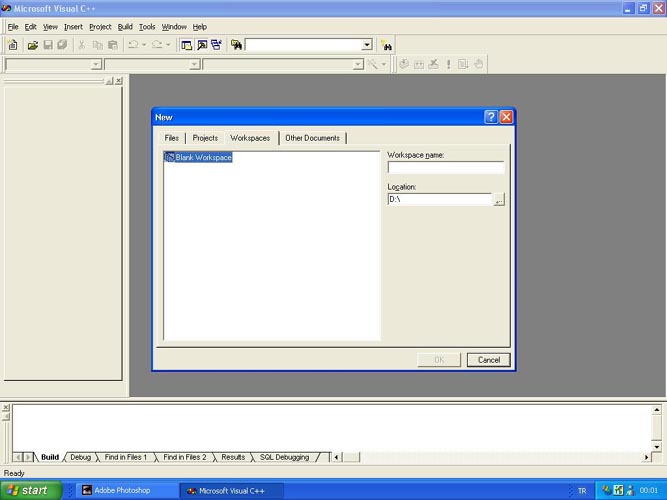The height and width of the screenshot is (500, 667).
Task: Click the Go debug icon
Action: [463, 64]
